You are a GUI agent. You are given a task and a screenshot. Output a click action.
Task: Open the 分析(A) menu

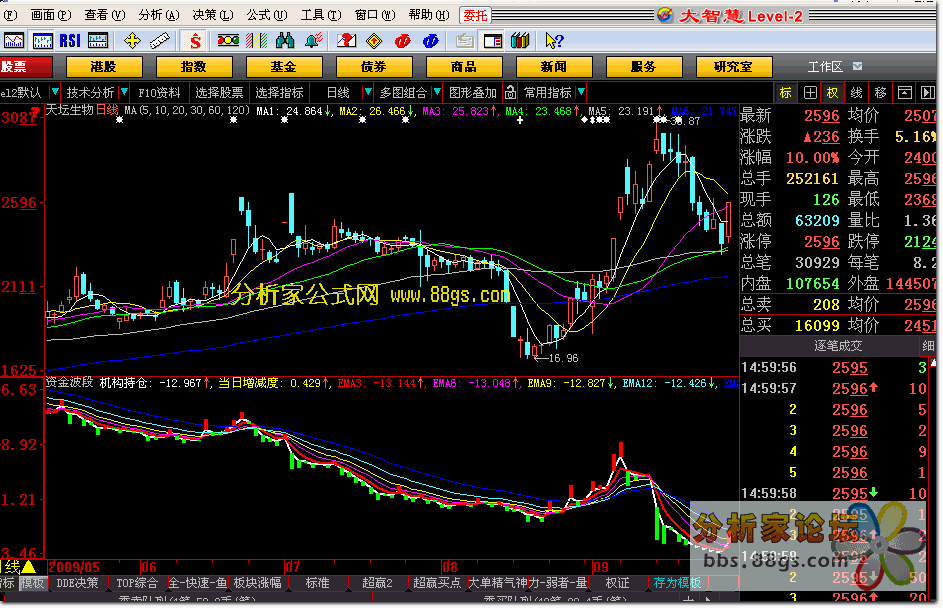159,14
